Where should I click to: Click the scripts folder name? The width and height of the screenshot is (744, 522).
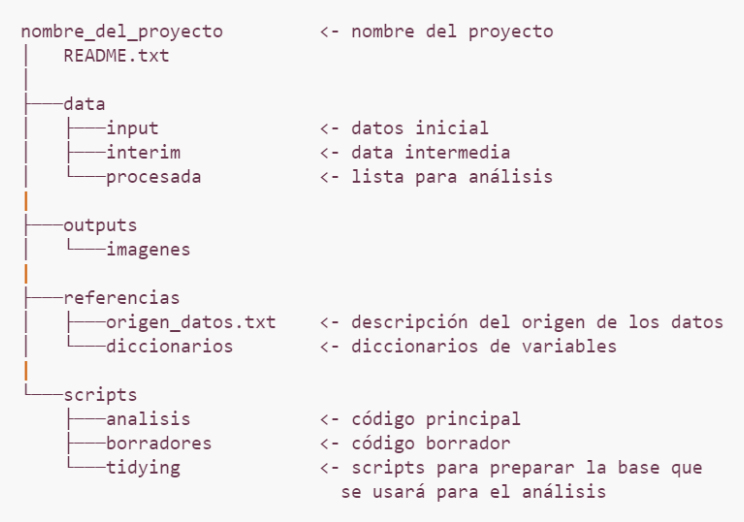click(100, 395)
